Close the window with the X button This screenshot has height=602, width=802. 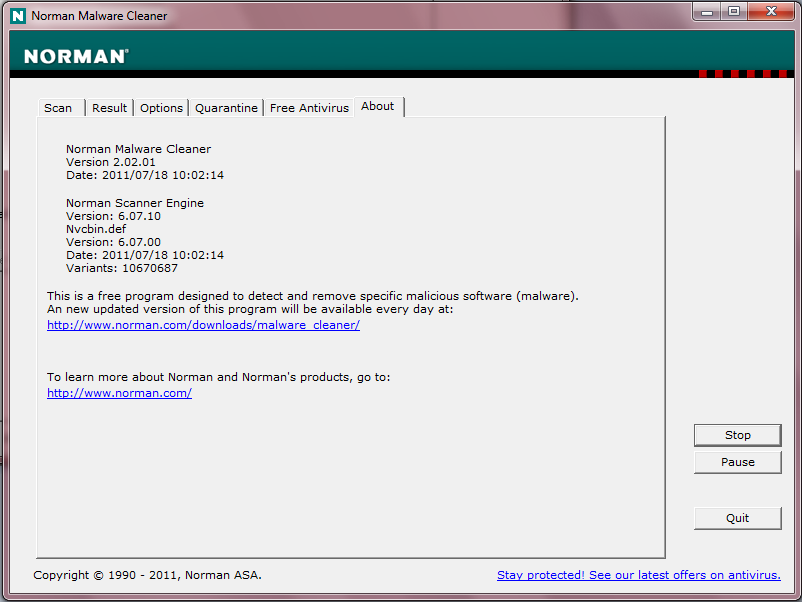pos(771,12)
